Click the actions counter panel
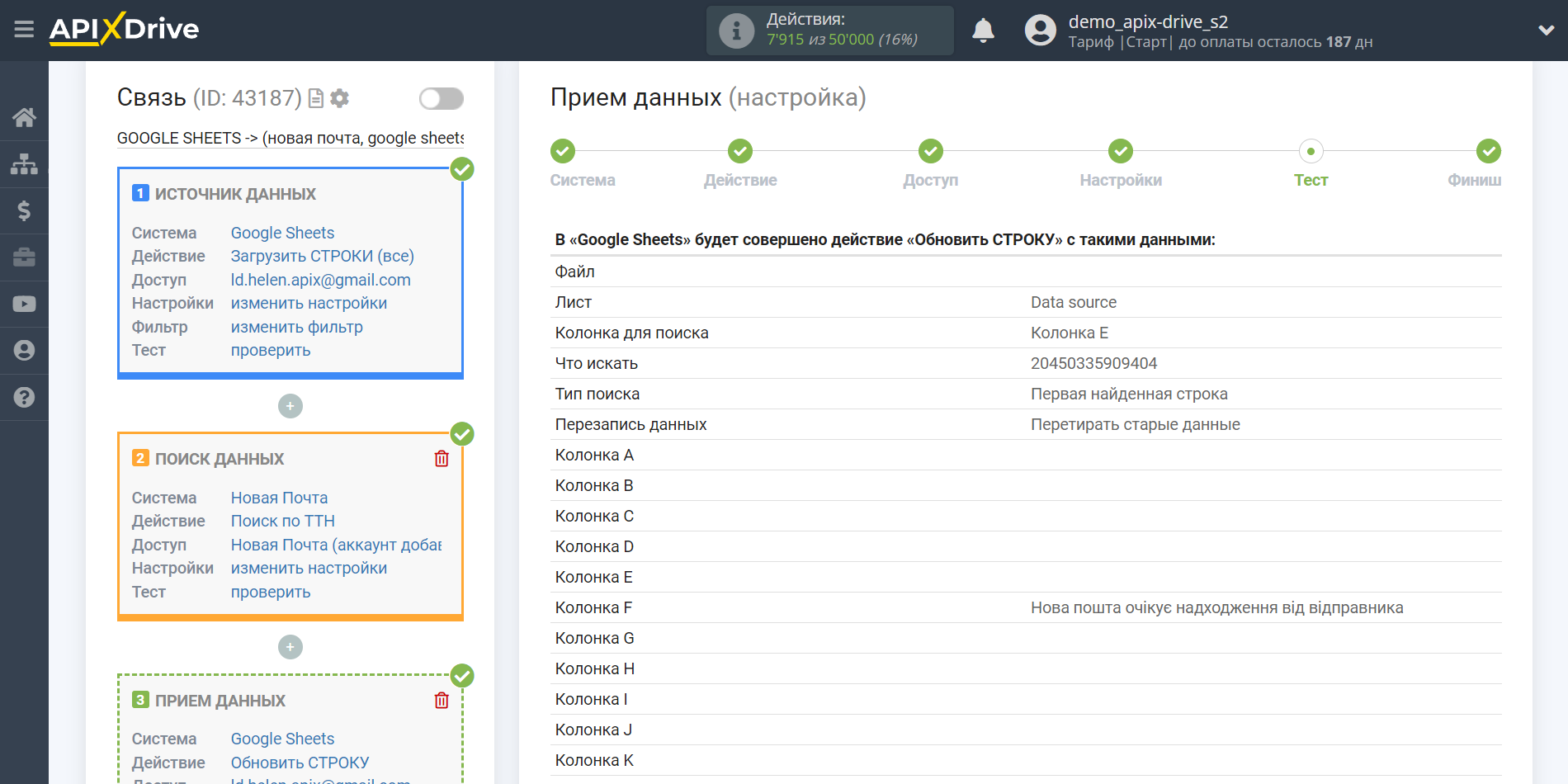The width and height of the screenshot is (1568, 784). pos(829,31)
